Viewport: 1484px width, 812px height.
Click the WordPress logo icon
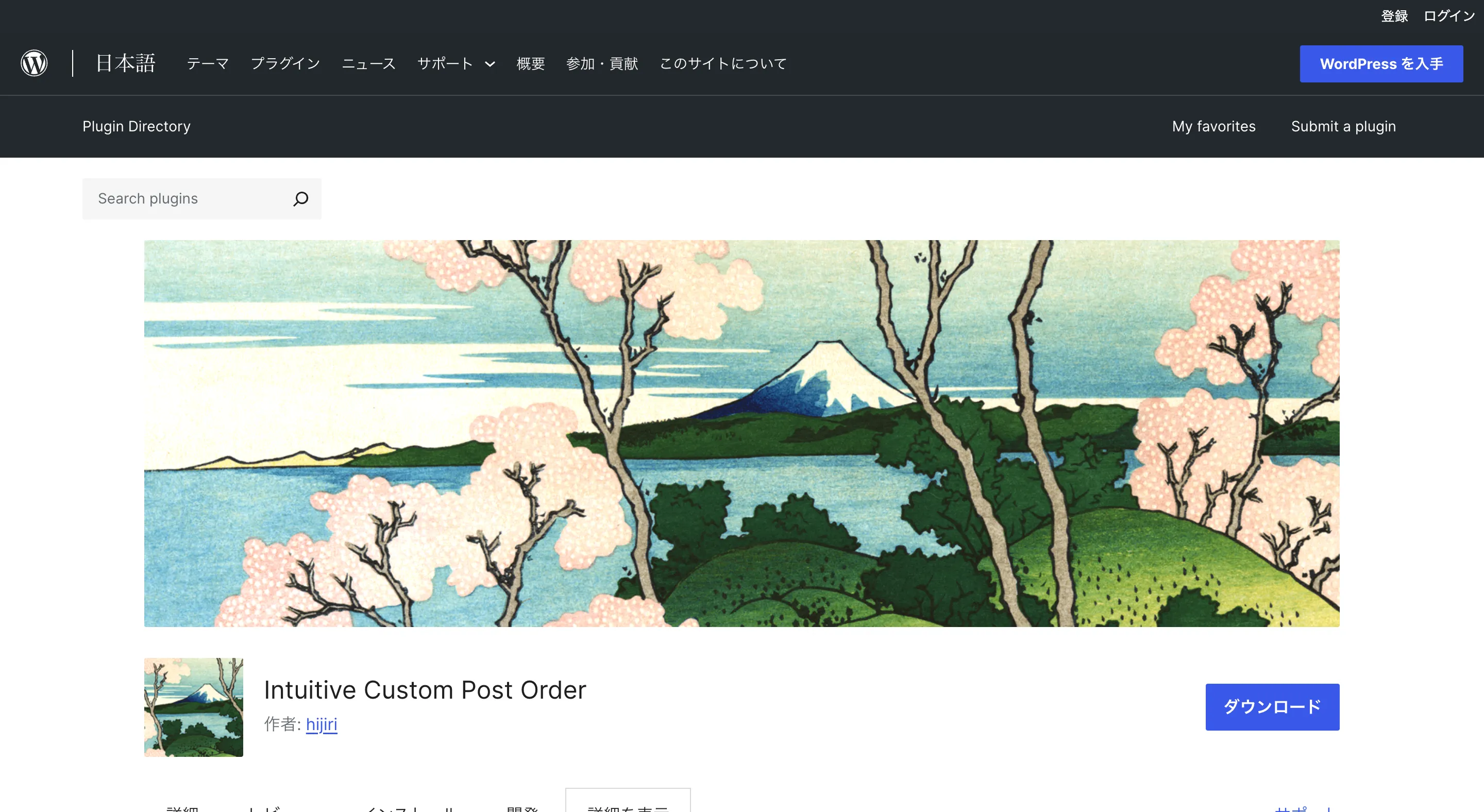(34, 63)
